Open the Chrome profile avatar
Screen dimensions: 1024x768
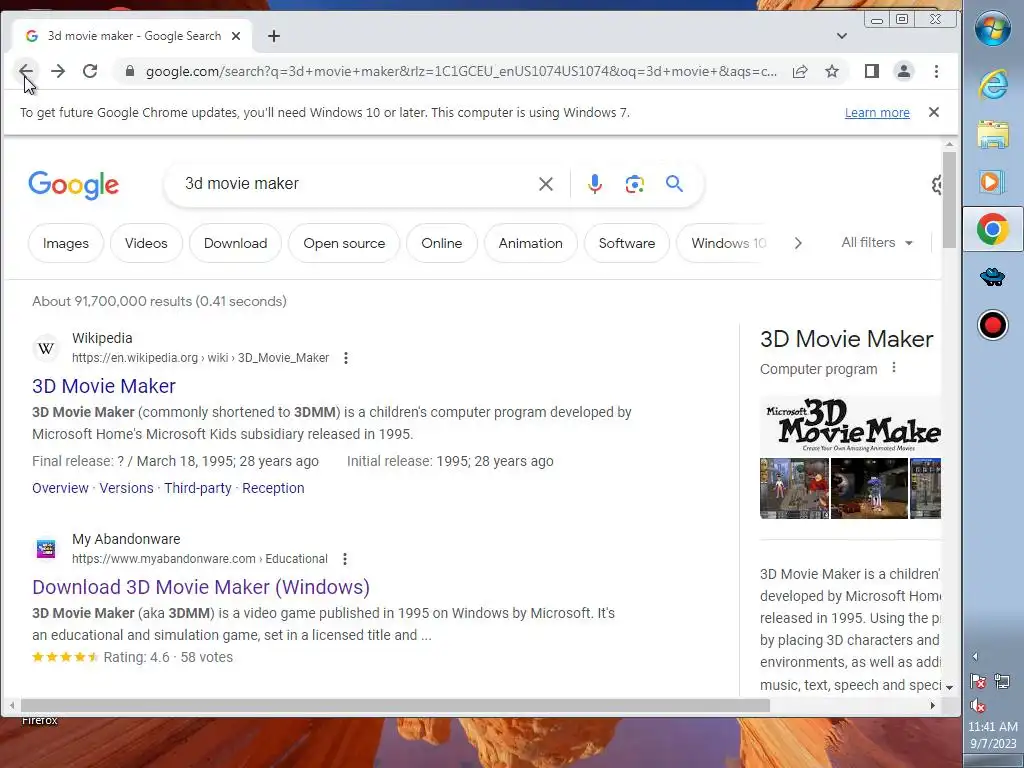tap(904, 71)
